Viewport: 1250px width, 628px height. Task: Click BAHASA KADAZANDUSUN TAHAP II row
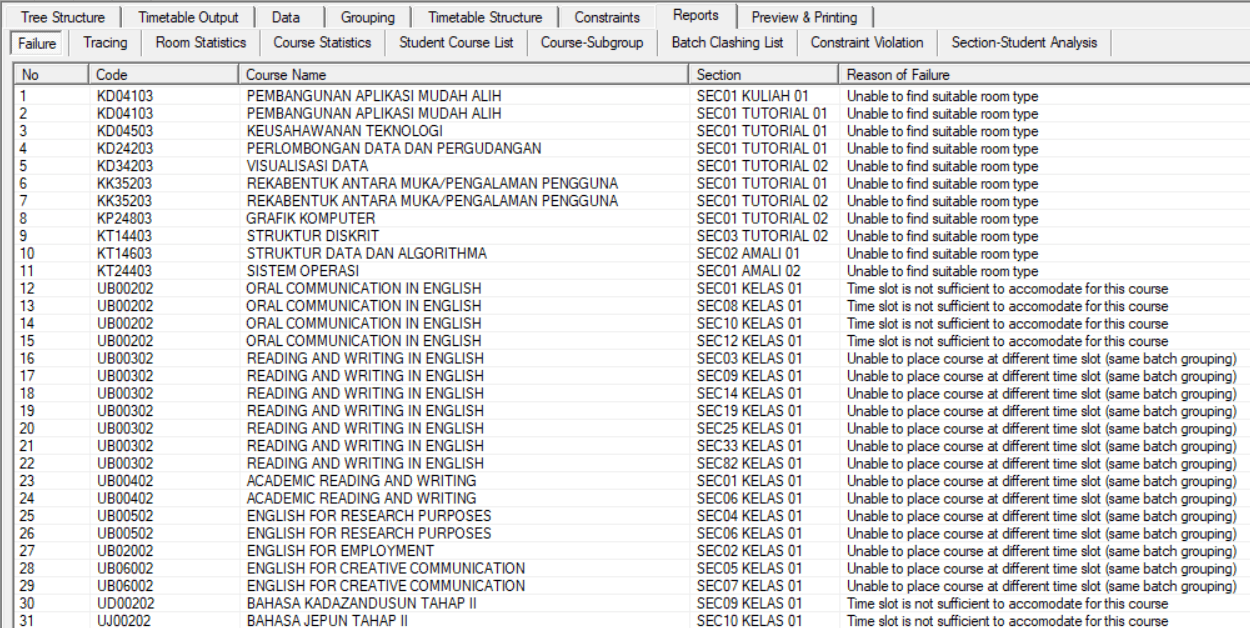coord(632,604)
